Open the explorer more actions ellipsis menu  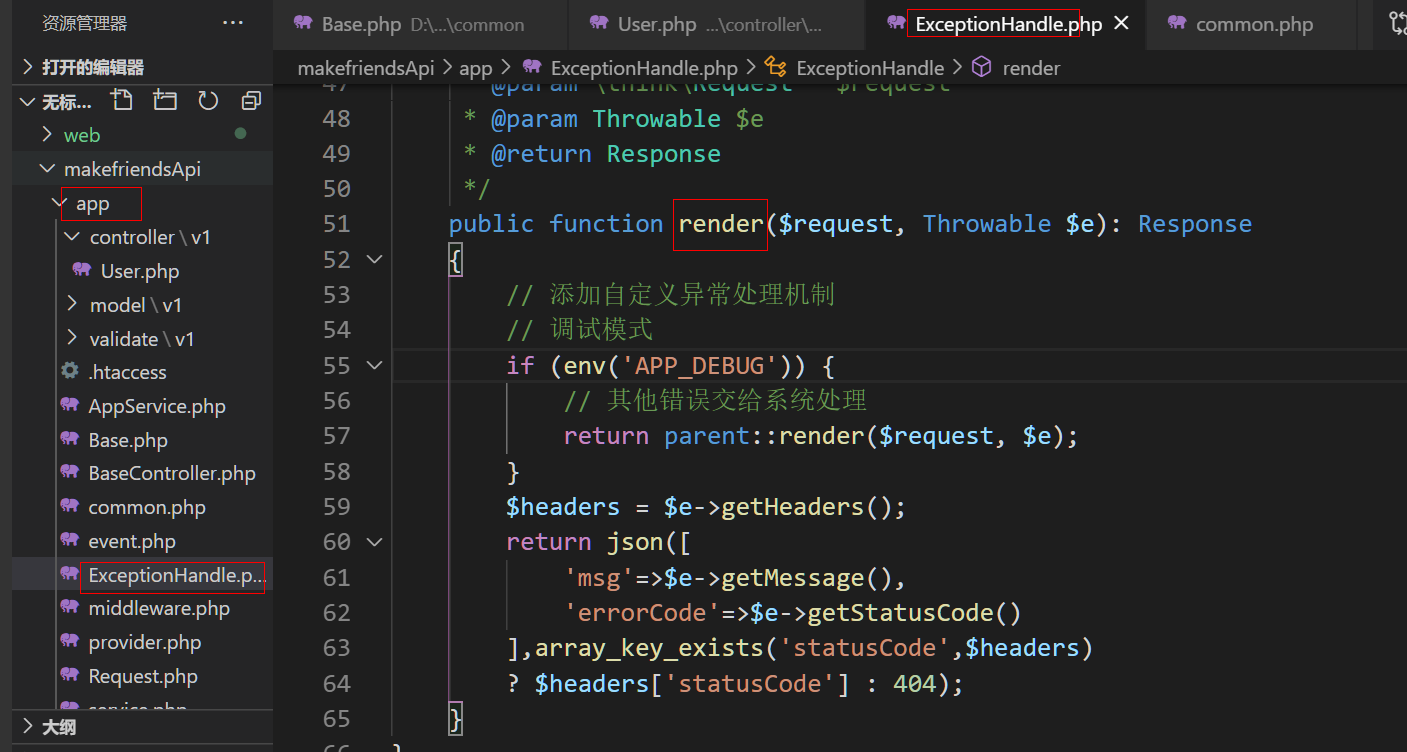232,23
